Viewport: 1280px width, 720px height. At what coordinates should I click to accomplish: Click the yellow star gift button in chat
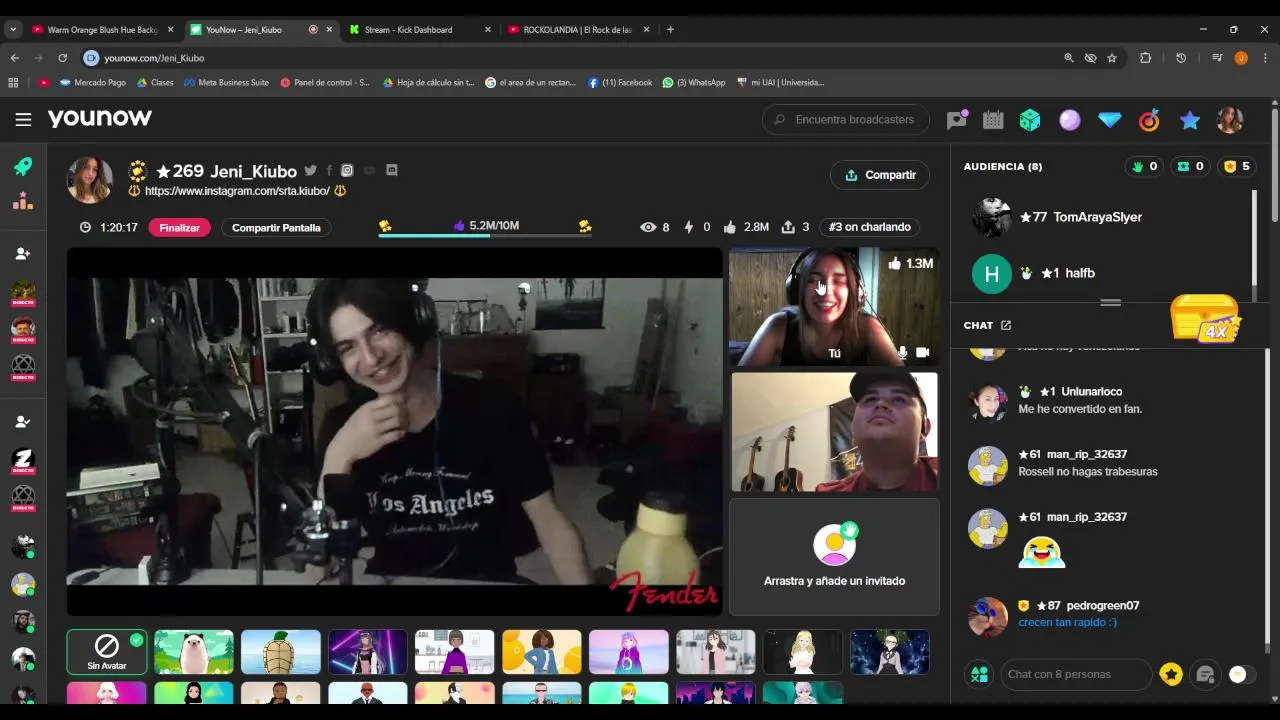tap(1171, 675)
